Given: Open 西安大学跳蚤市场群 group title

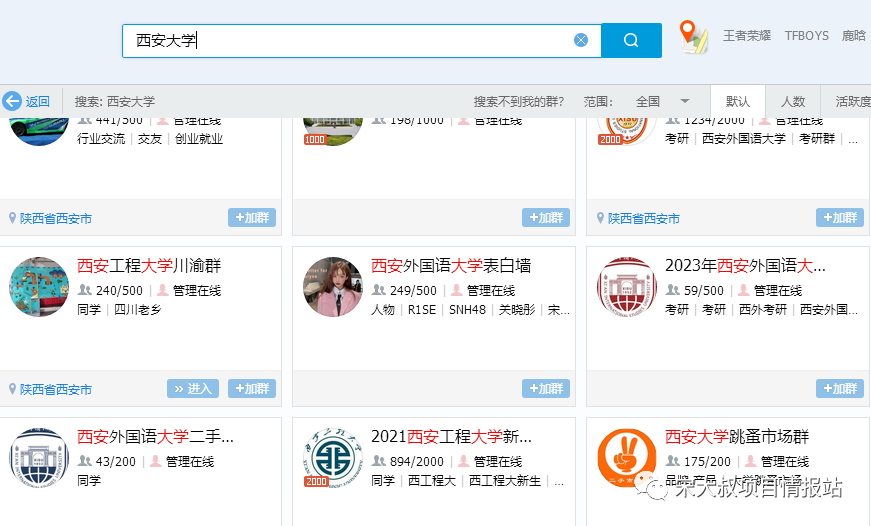Looking at the screenshot, I should click(x=737, y=437).
